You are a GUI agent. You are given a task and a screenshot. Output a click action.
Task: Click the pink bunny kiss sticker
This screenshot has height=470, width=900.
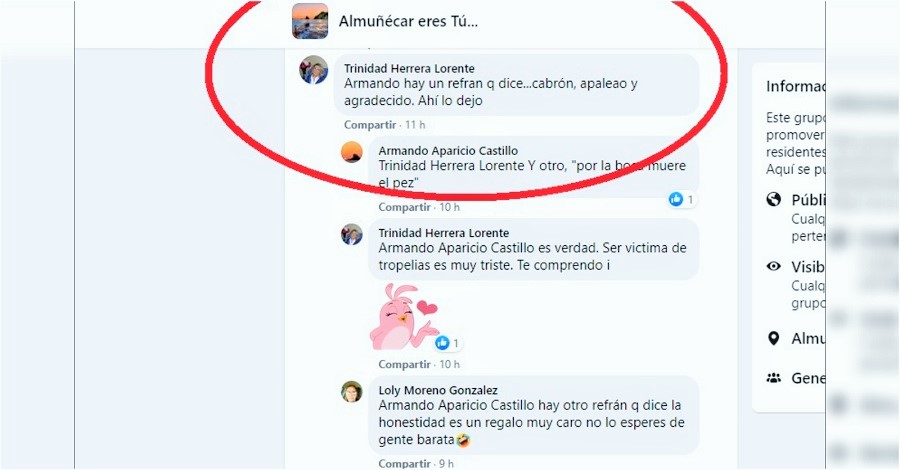(x=404, y=317)
